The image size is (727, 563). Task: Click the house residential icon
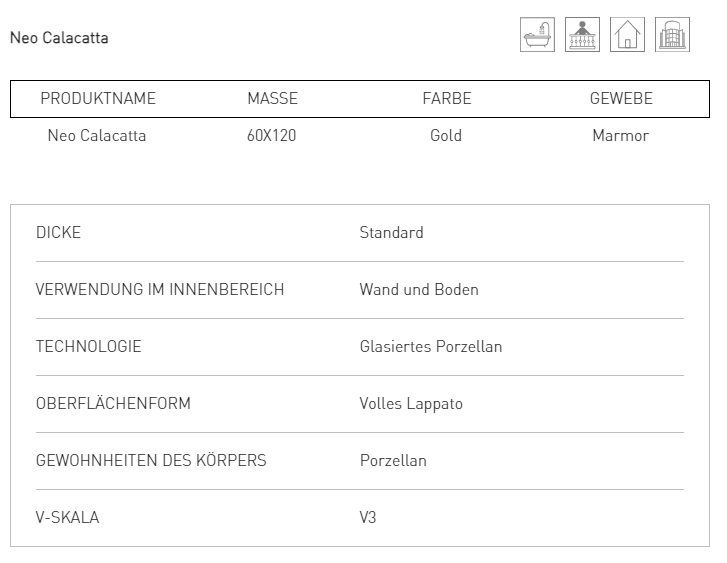point(627,35)
